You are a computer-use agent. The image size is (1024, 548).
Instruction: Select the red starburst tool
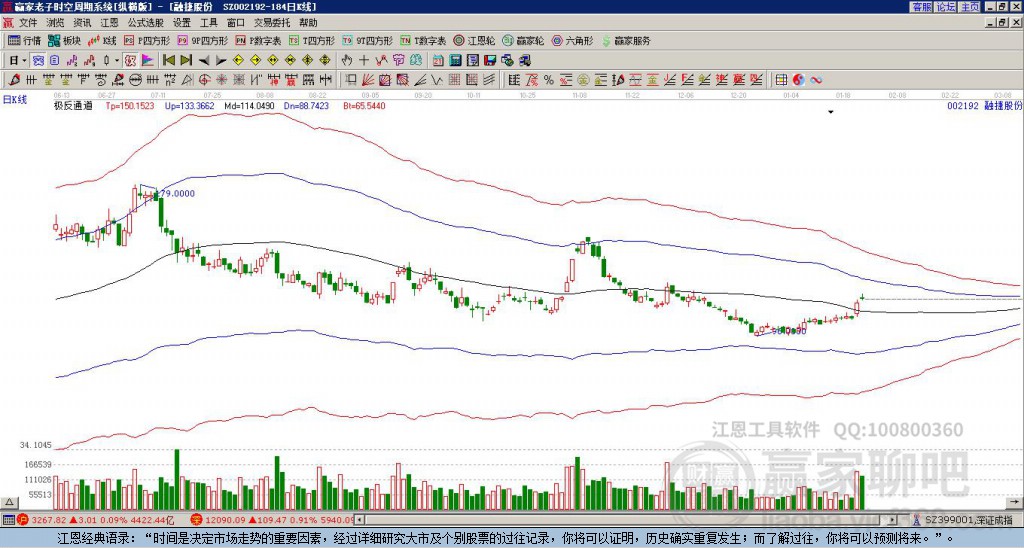(221, 80)
